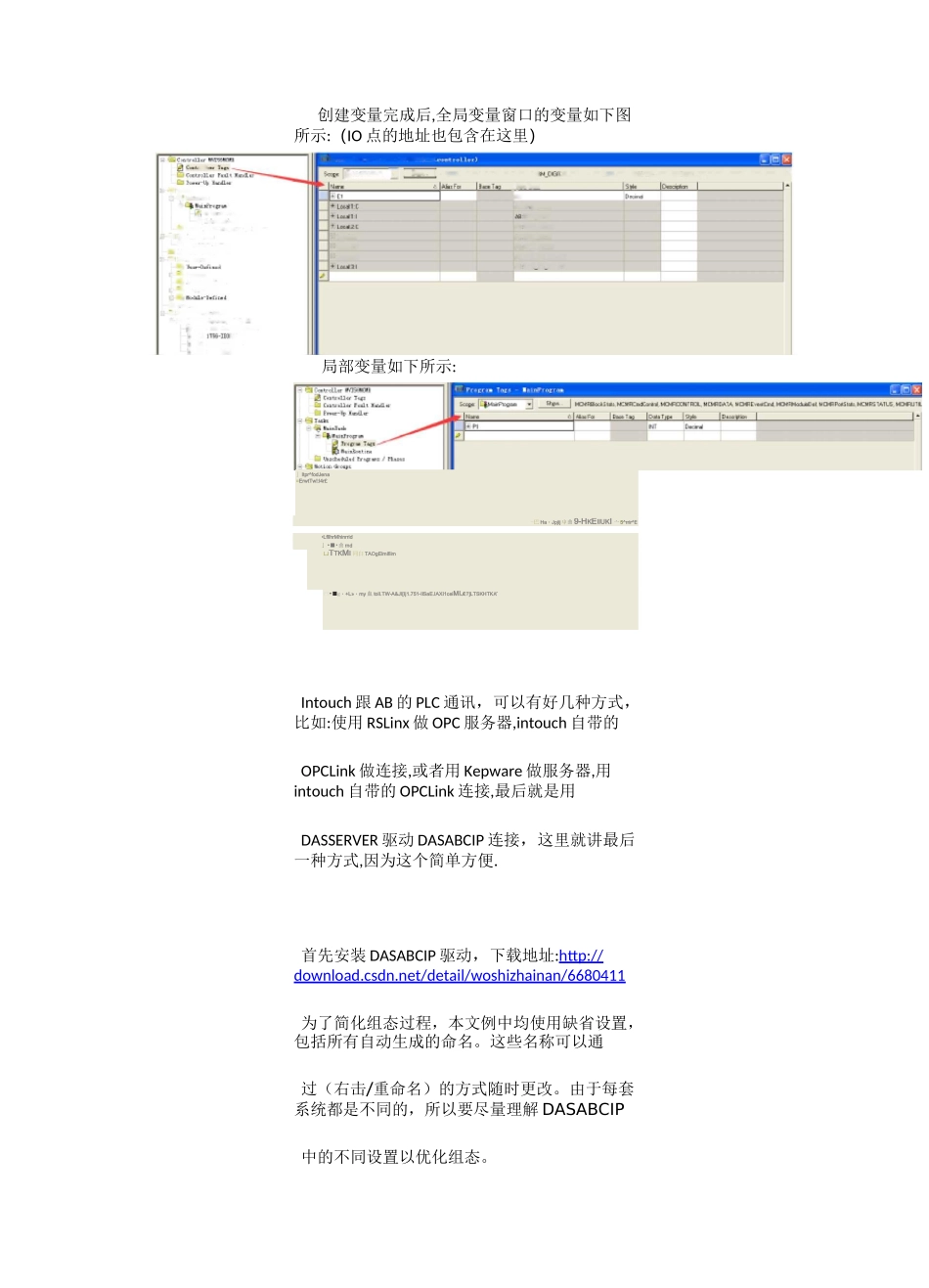This screenshot has width=929, height=1288.
Task: Select Decimal style cell of E1 row
Action: [x=641, y=196]
